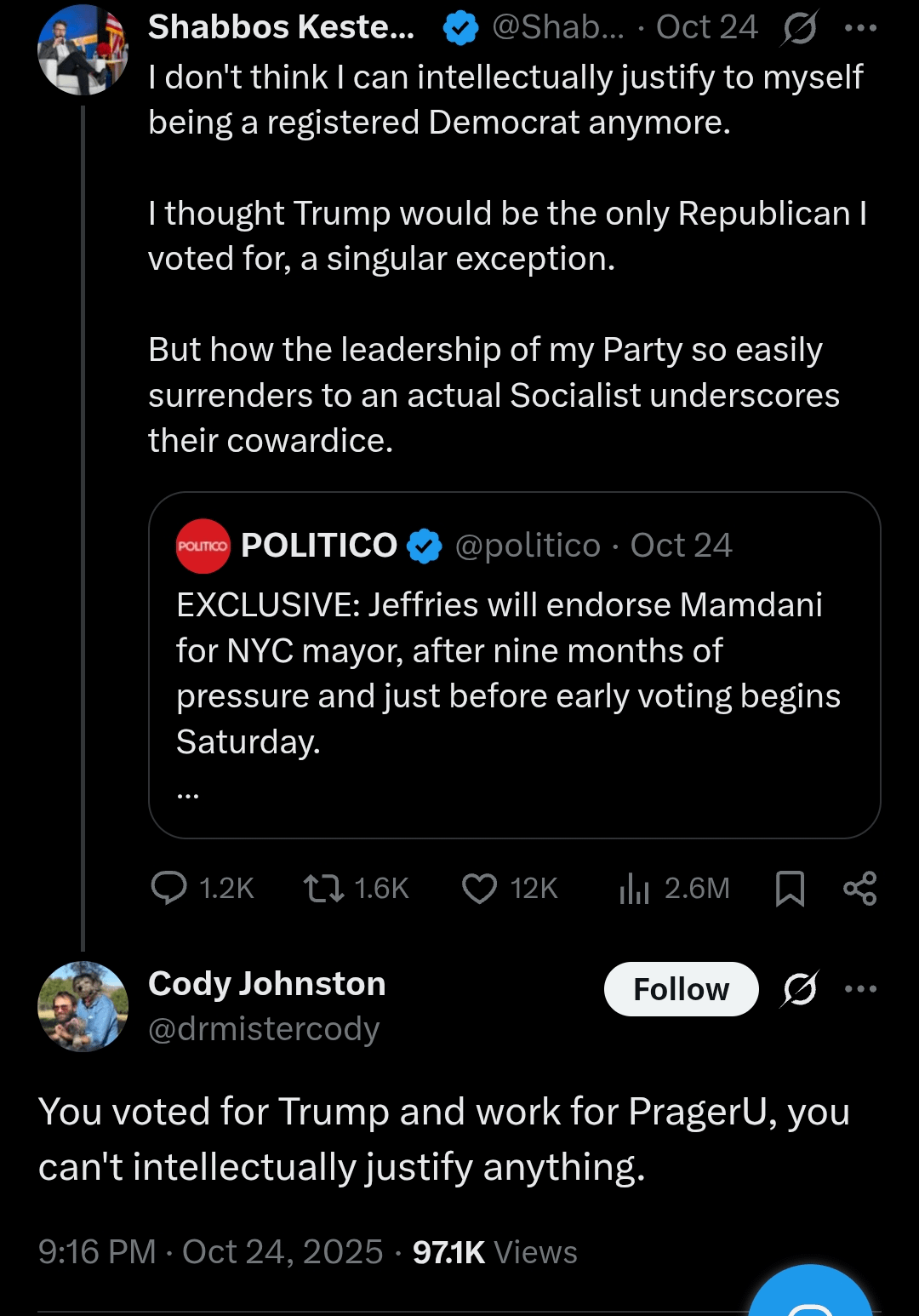This screenshot has height=1316, width=919.
Task: Follow Cody Johnston
Action: 681,989
